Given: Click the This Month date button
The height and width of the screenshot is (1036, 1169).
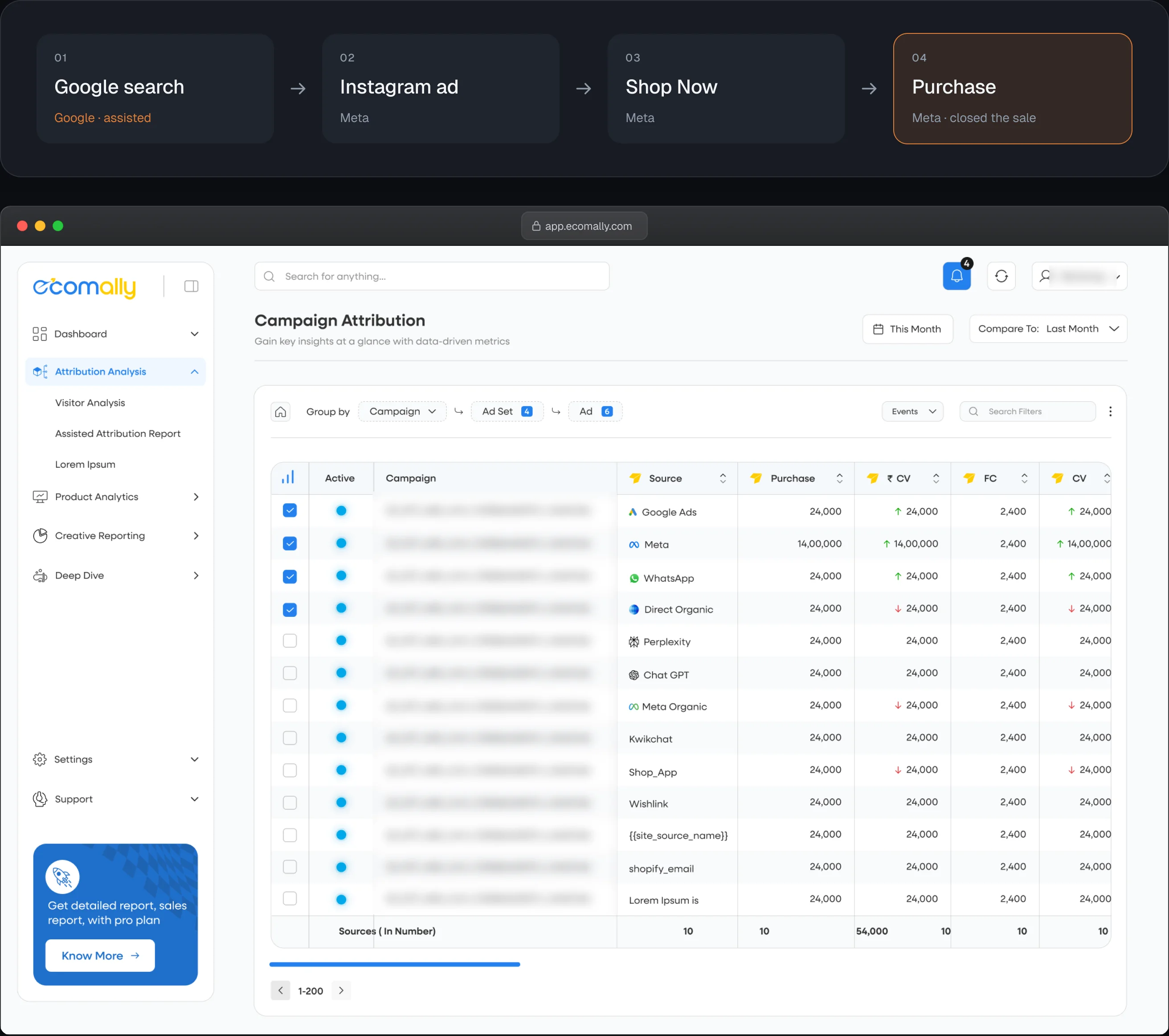Looking at the screenshot, I should tap(907, 329).
